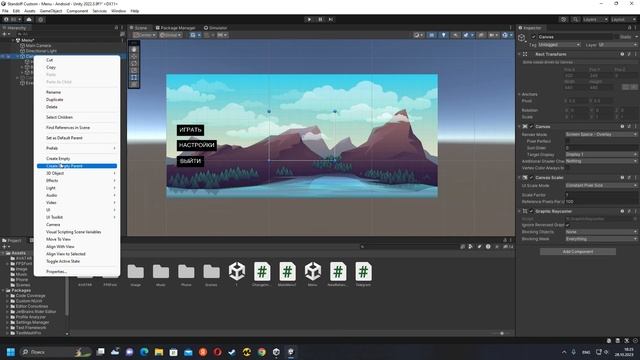Click the ИГРАТЬ button in Scene view

[190, 130]
